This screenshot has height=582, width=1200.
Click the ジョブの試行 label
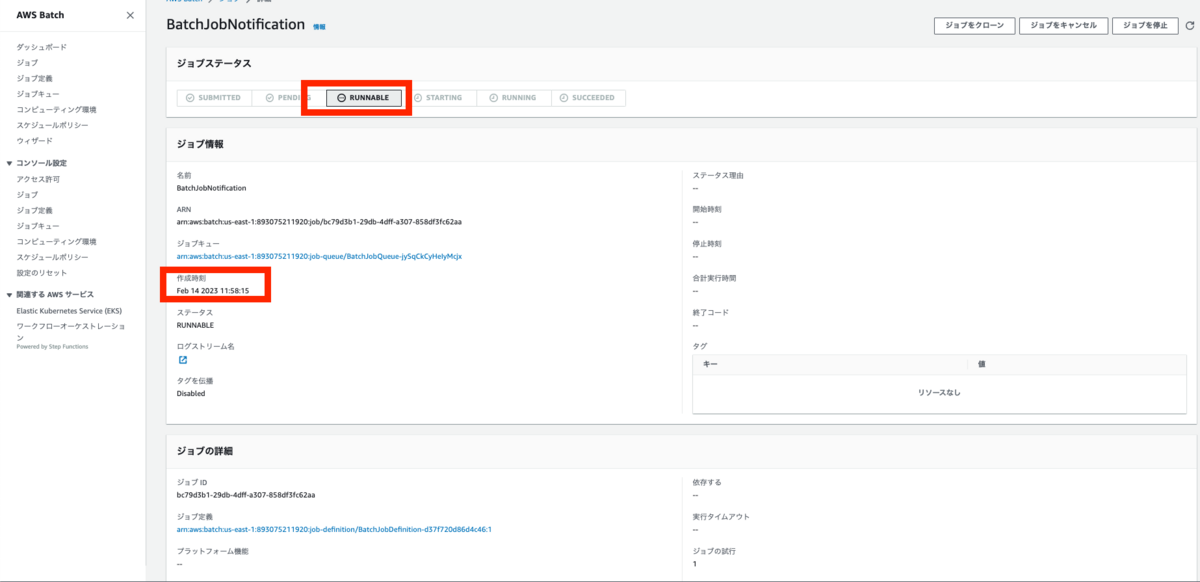(x=714, y=551)
